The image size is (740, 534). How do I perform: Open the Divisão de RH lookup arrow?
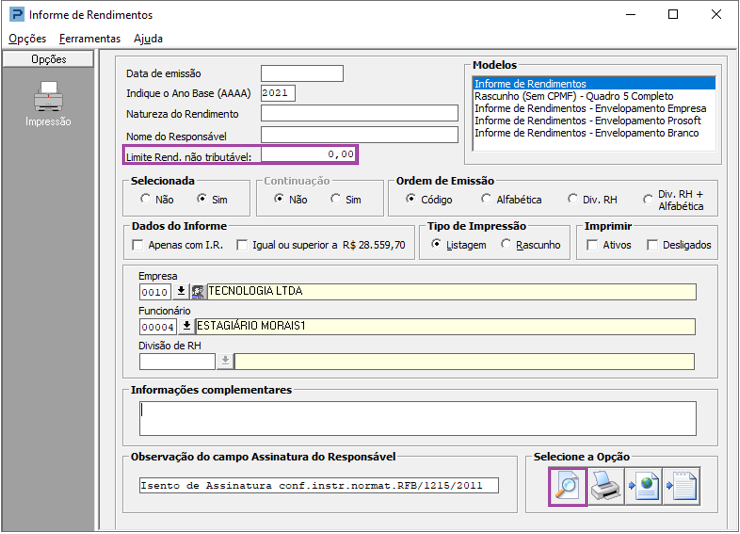click(226, 362)
